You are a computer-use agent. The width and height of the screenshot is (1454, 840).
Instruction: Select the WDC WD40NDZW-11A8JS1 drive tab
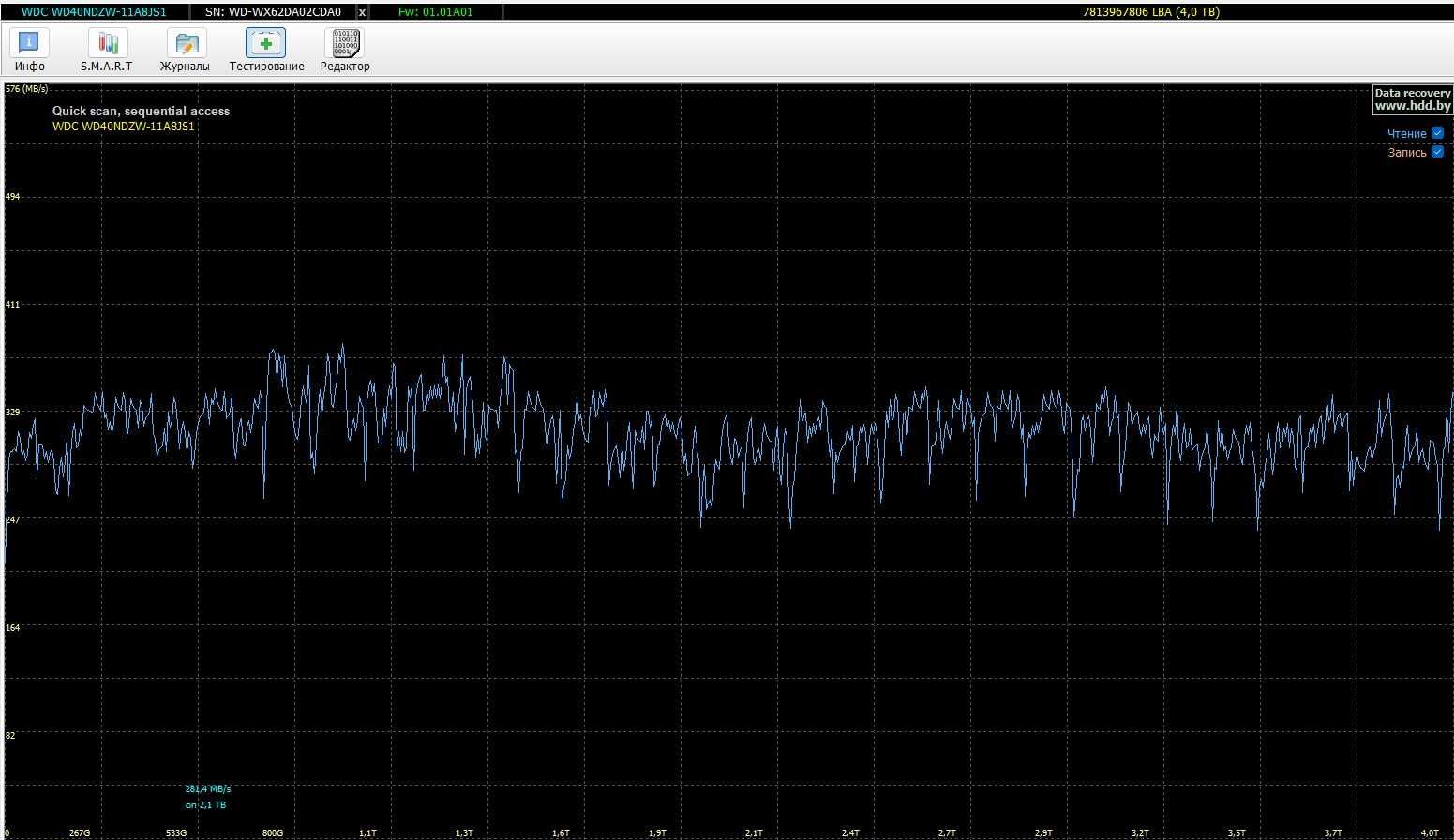[94, 12]
